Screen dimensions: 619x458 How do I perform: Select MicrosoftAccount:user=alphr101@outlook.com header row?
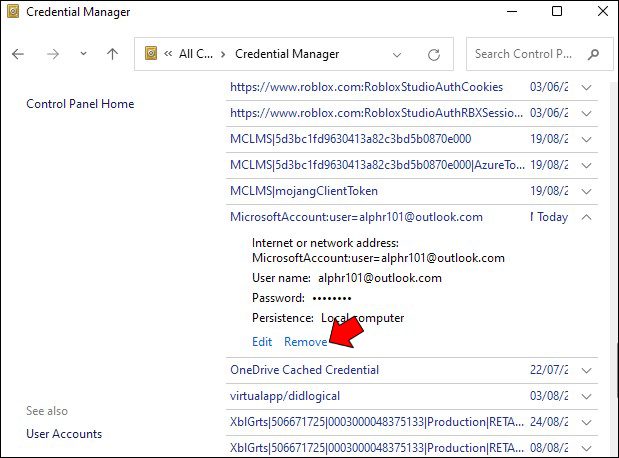412,217
